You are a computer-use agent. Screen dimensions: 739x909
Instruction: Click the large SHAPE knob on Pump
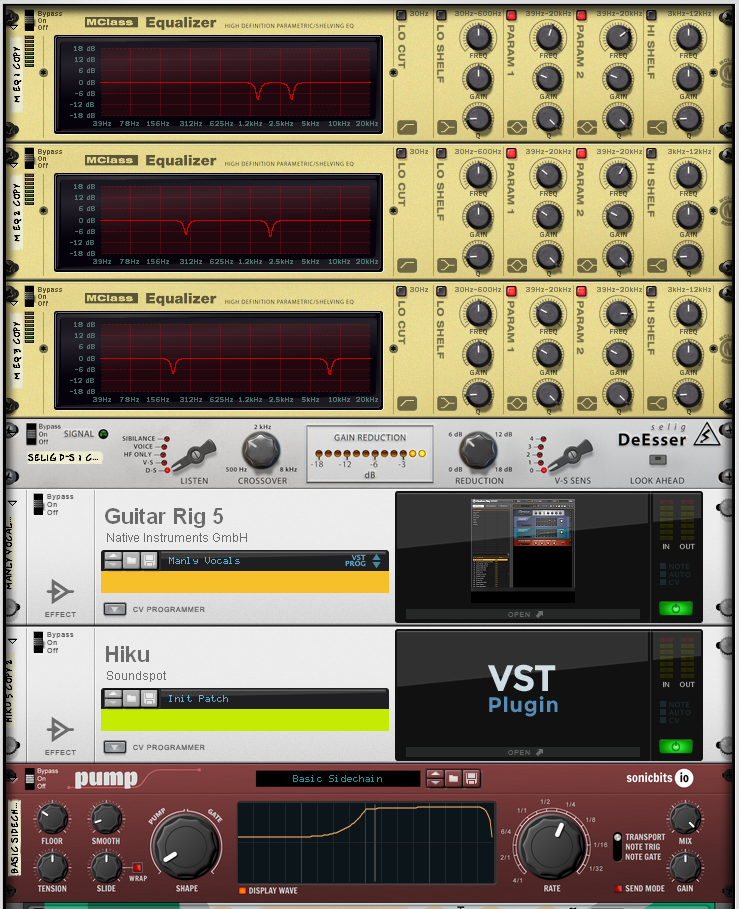(186, 846)
